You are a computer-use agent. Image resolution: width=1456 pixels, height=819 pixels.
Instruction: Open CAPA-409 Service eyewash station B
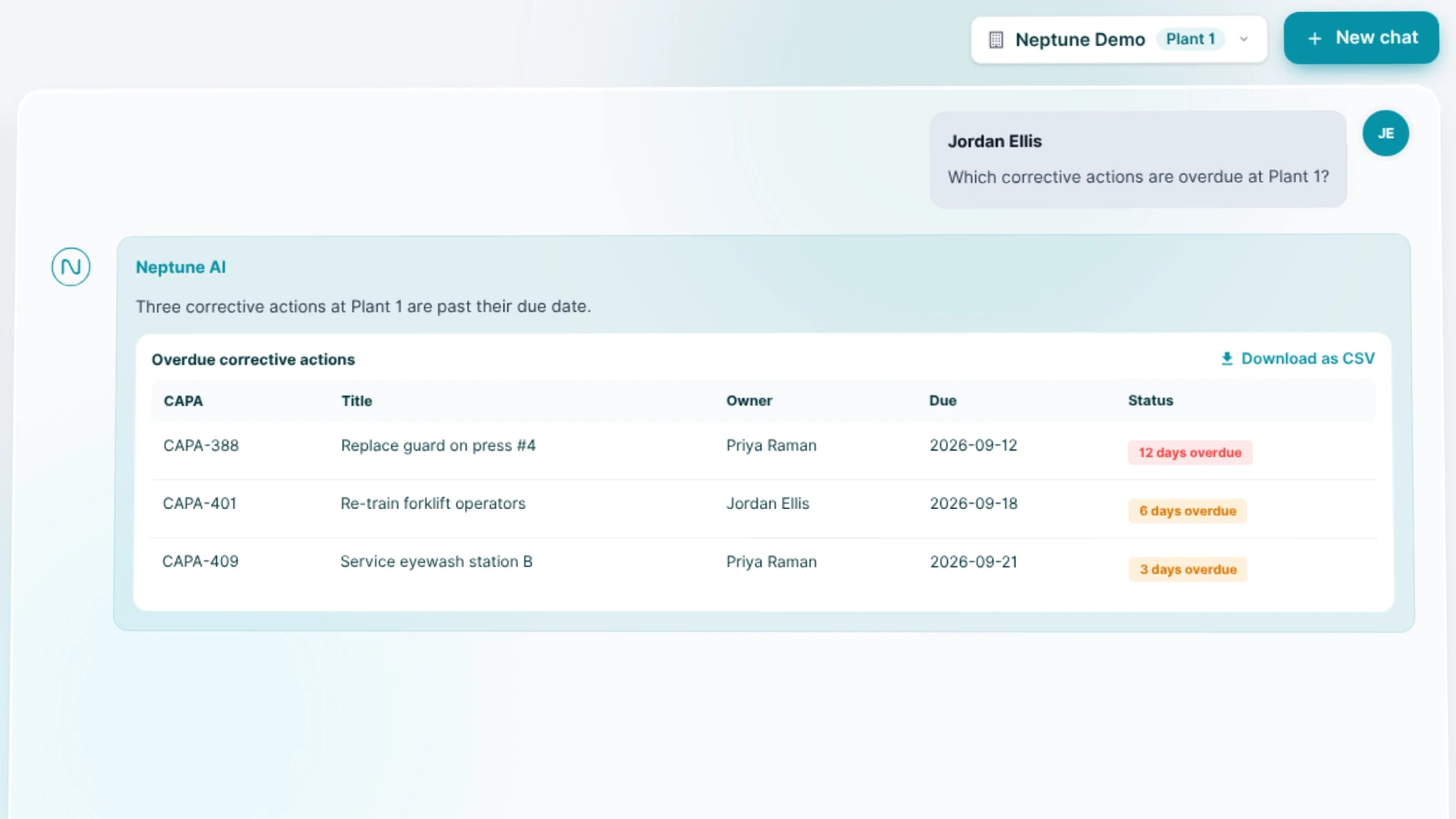[x=764, y=567]
